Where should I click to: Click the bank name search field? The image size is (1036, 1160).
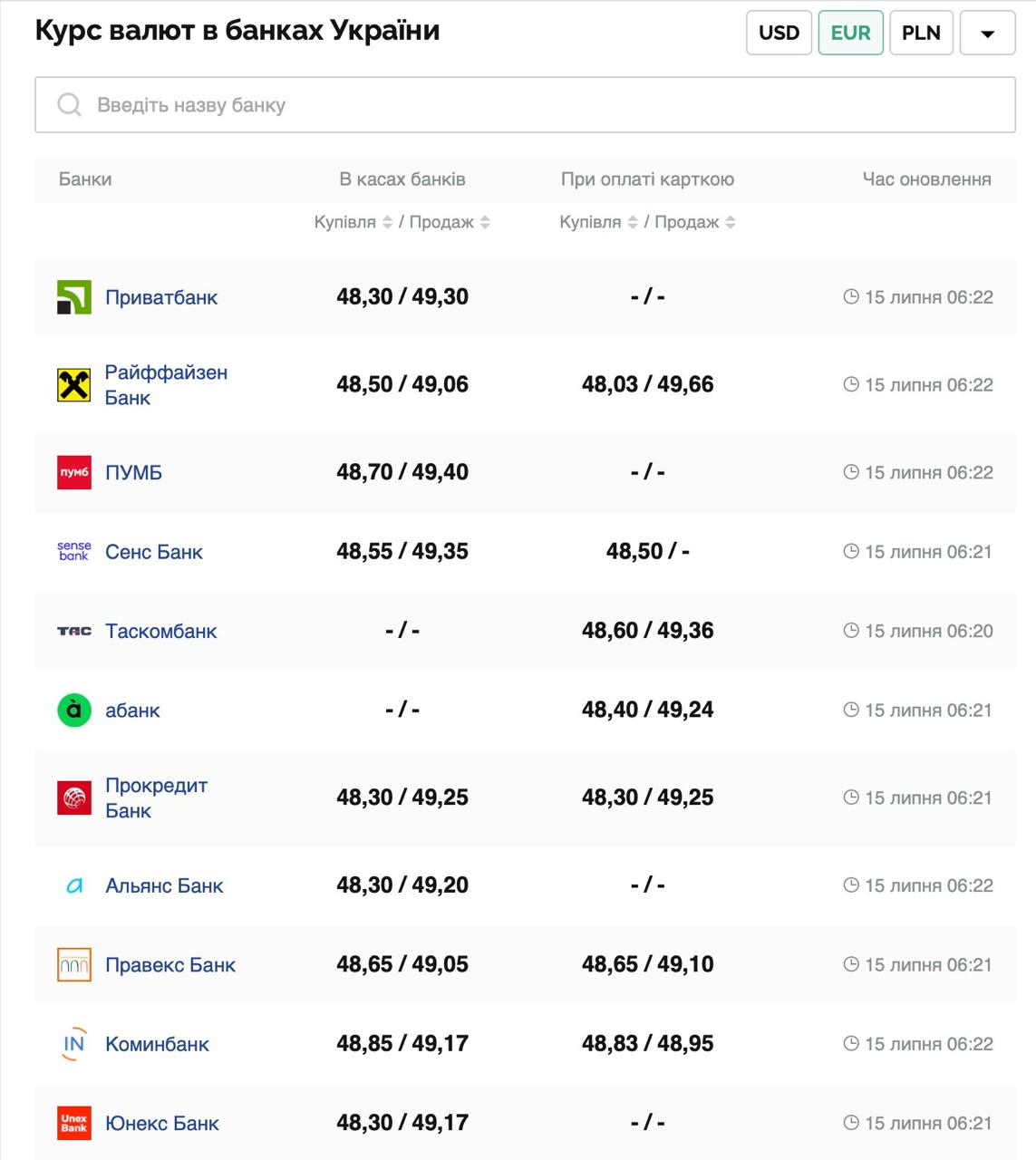click(x=525, y=105)
